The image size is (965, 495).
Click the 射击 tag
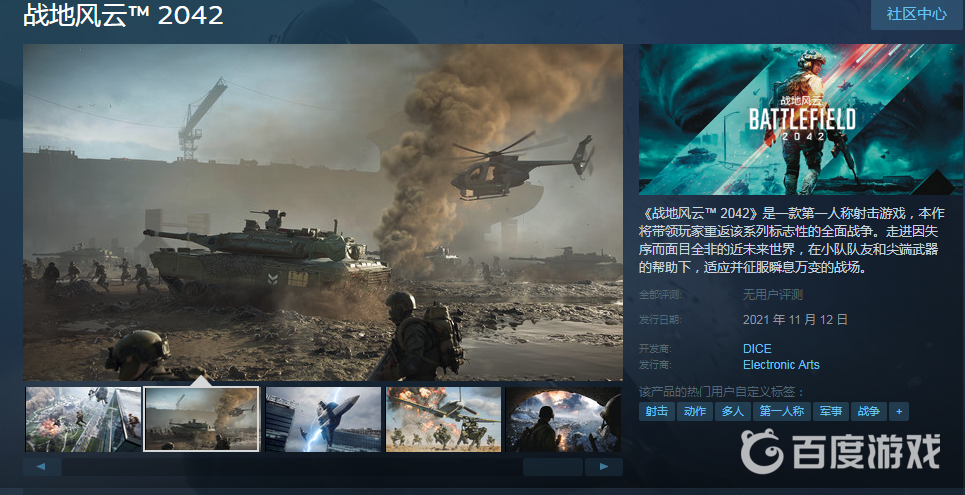pos(657,411)
